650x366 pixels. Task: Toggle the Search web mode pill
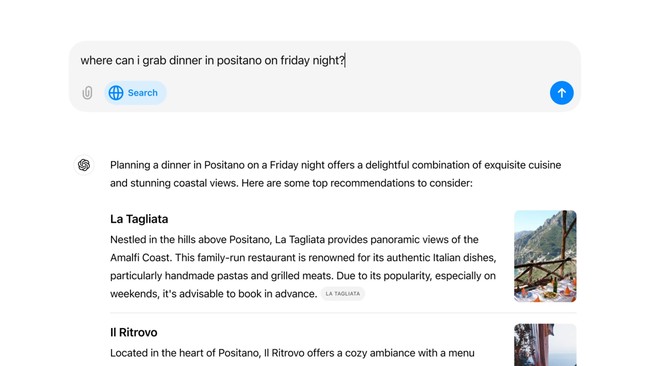135,92
